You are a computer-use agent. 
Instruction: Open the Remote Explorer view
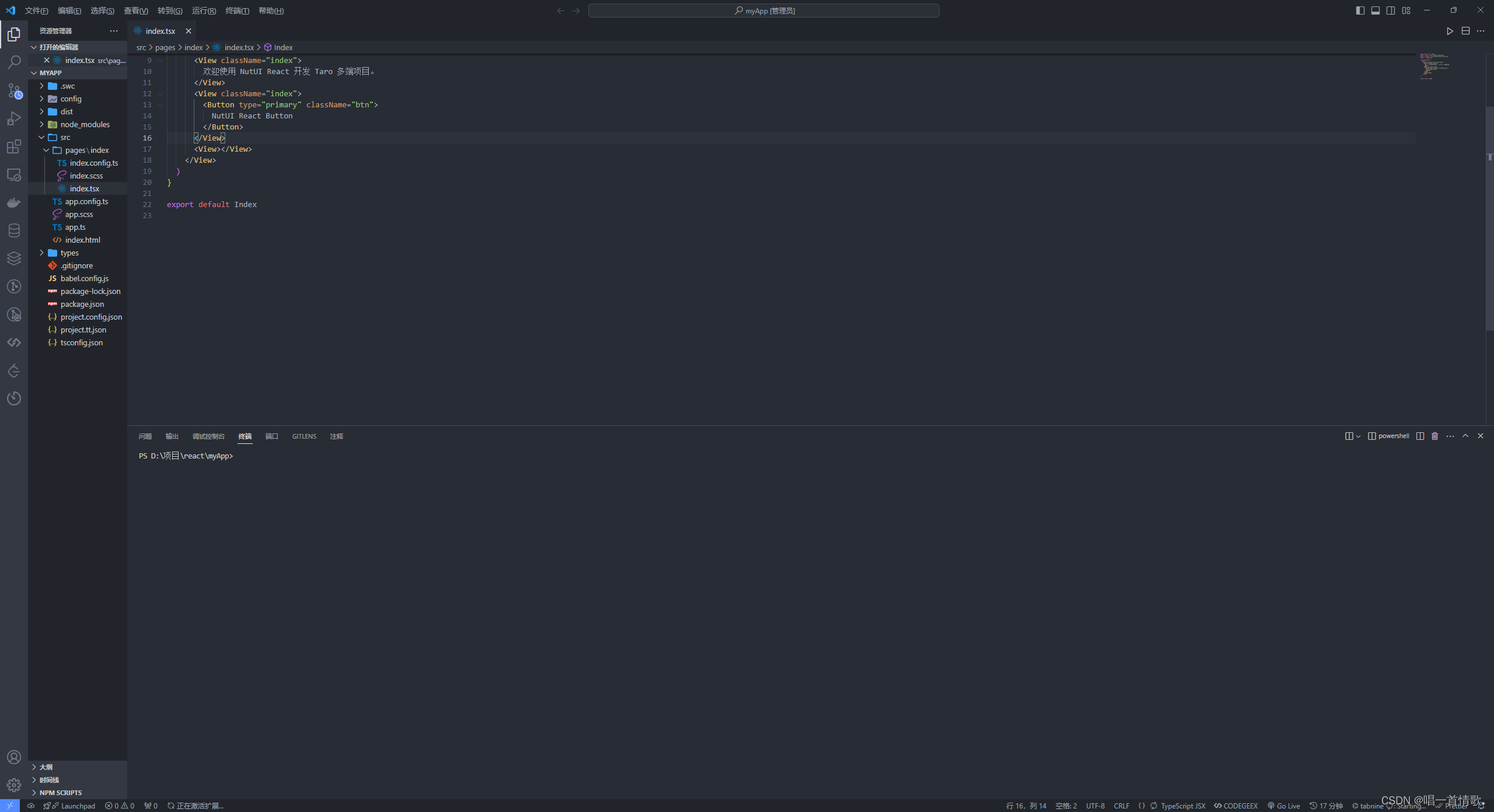(14, 174)
